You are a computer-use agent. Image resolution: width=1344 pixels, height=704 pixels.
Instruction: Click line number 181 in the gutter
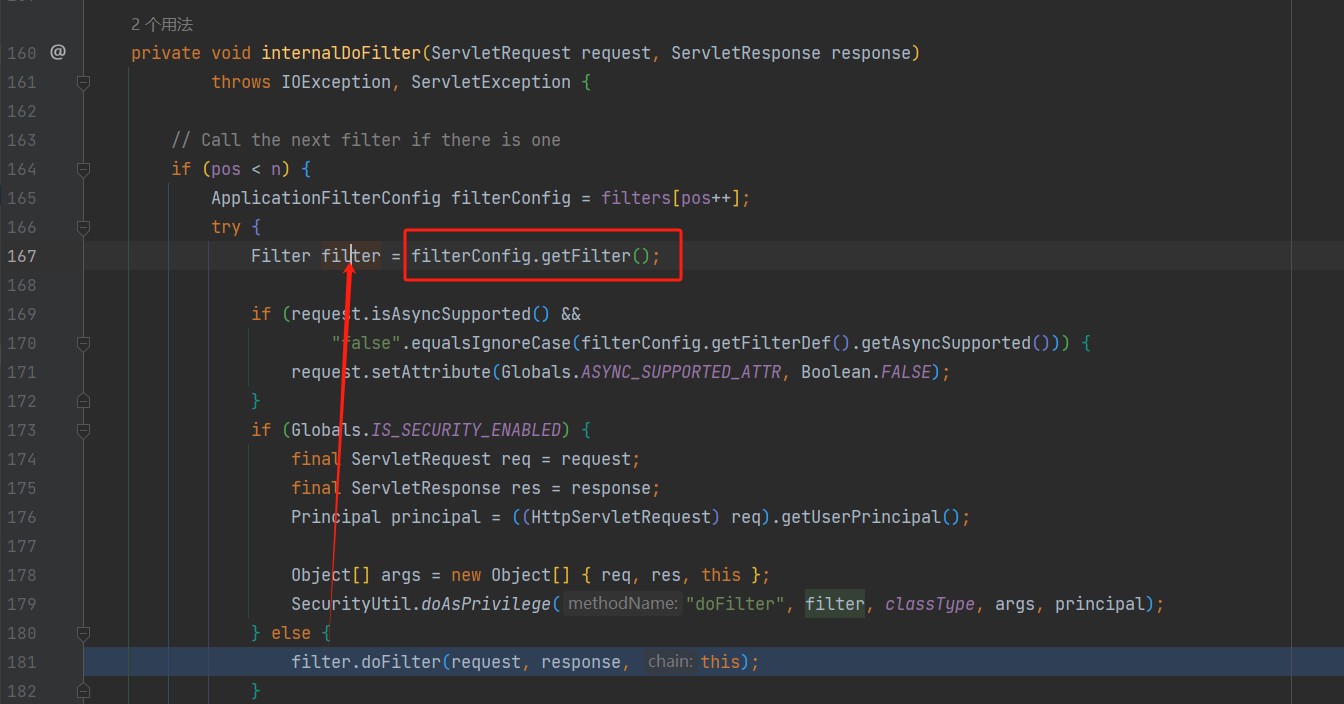(20, 662)
